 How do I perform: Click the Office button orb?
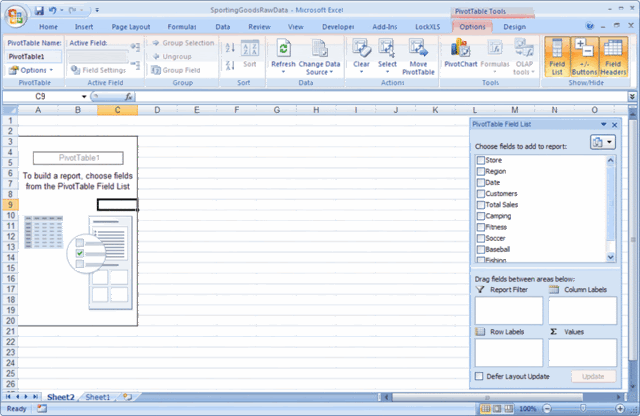16,16
